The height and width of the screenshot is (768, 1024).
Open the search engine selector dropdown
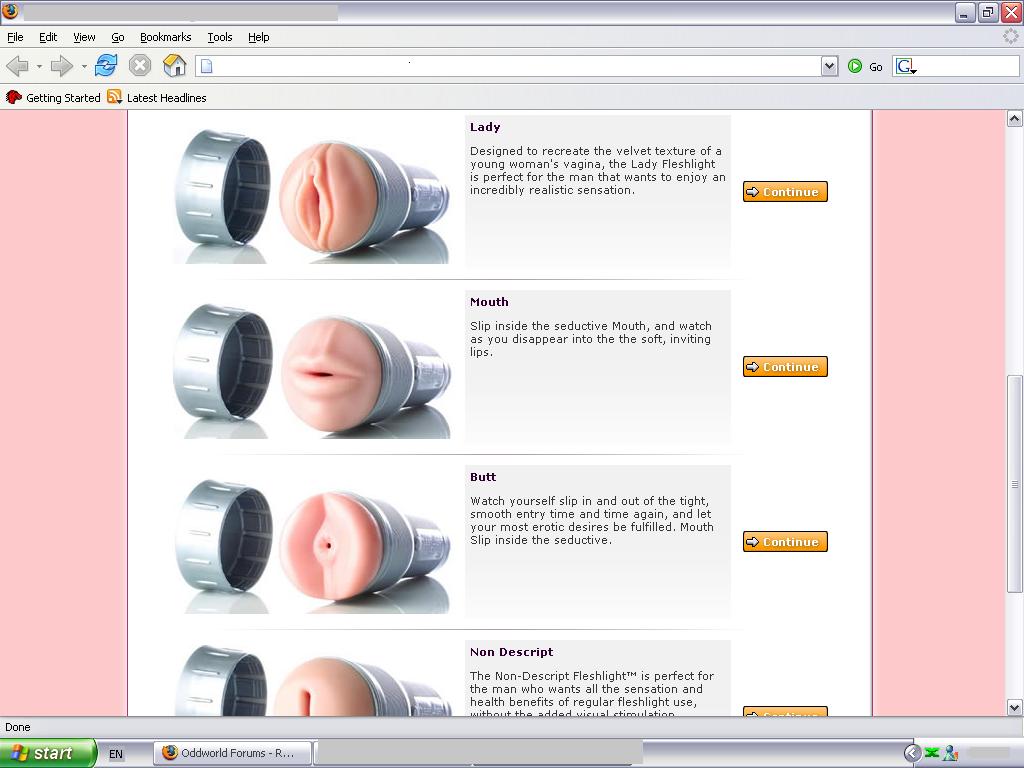907,67
